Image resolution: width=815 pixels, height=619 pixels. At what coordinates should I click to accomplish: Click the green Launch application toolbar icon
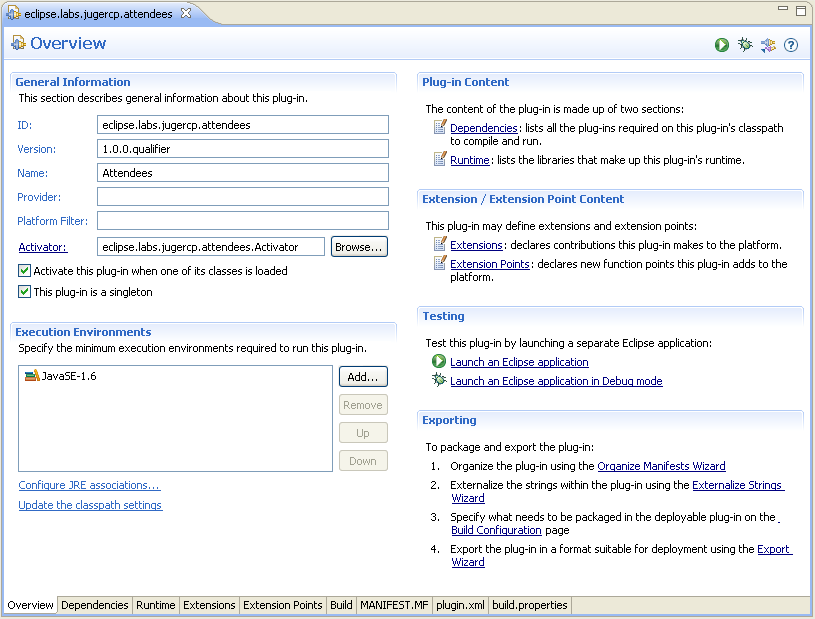pyautogui.click(x=721, y=45)
